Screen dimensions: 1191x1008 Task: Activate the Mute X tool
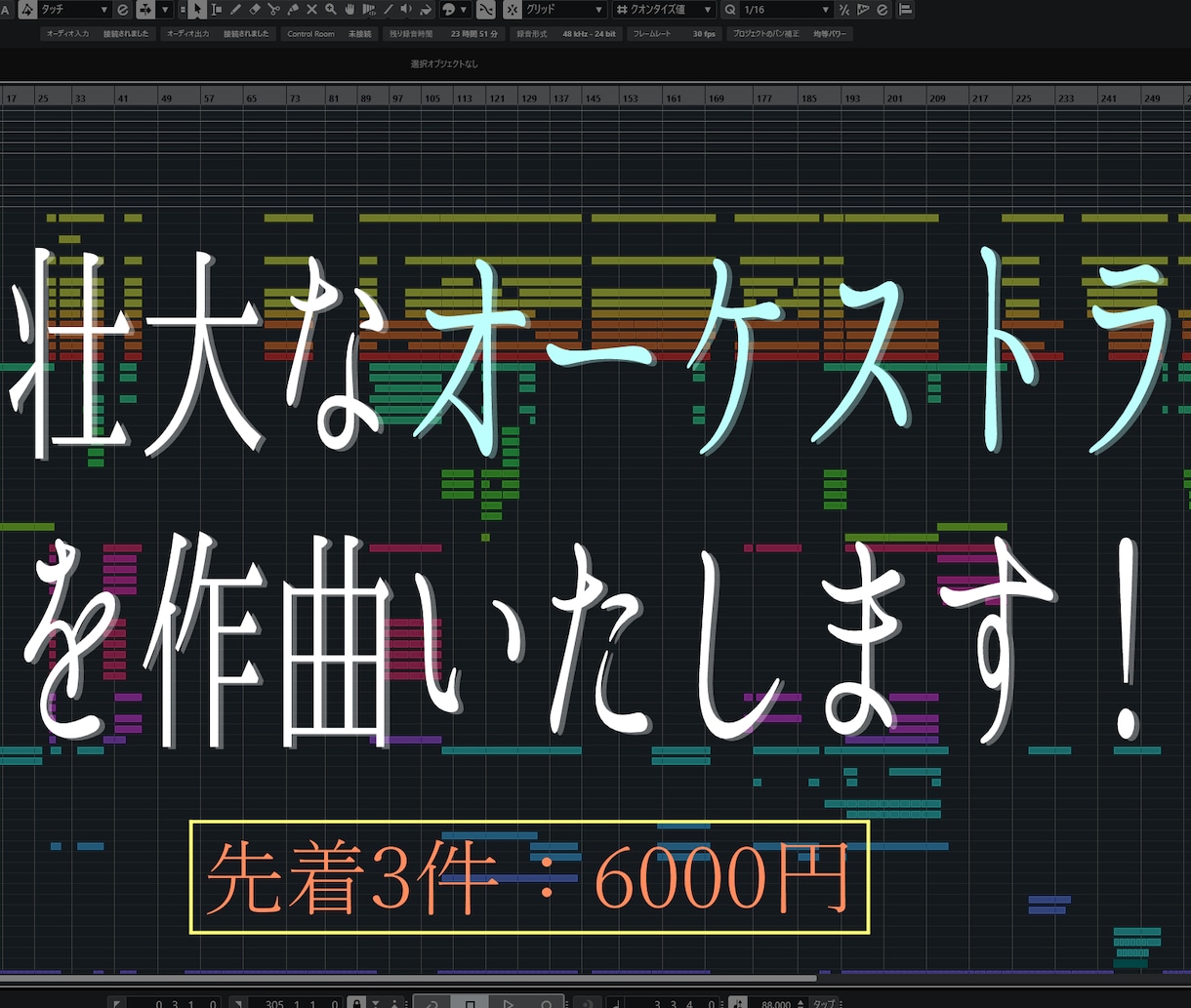[311, 10]
